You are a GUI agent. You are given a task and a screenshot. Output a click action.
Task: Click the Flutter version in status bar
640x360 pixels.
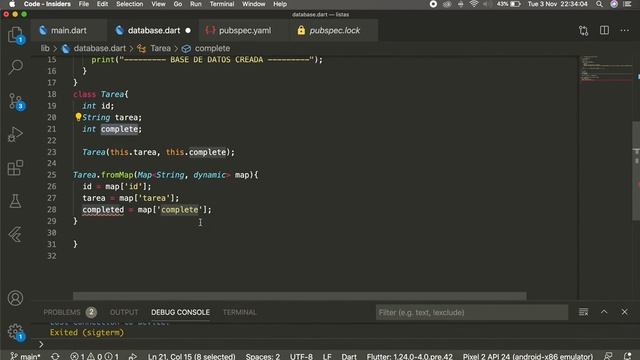click(409, 356)
